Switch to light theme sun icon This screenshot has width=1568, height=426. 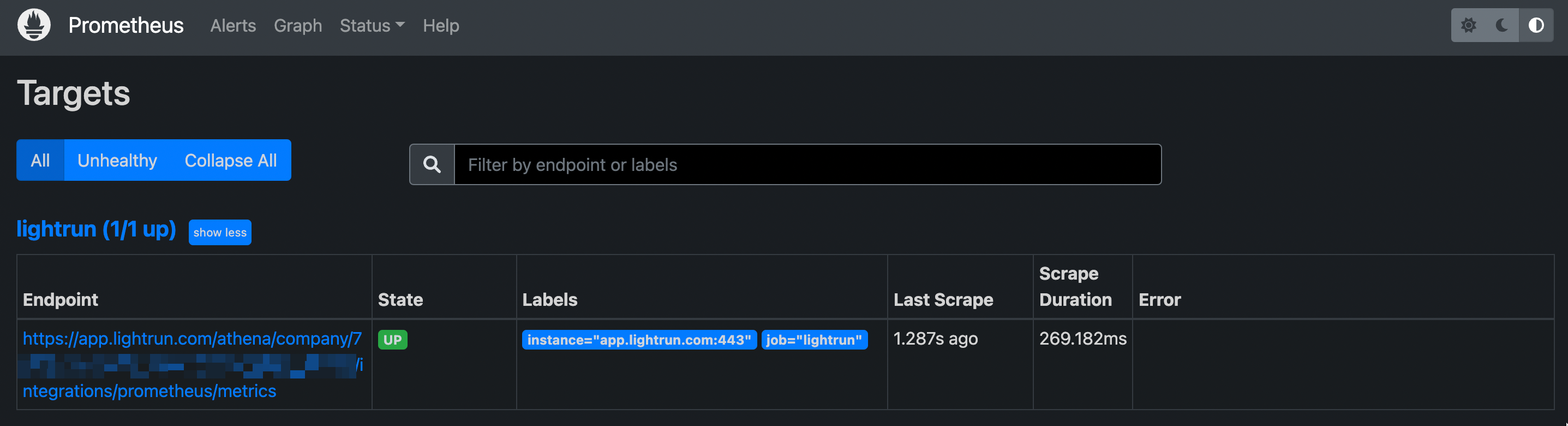(x=1468, y=26)
